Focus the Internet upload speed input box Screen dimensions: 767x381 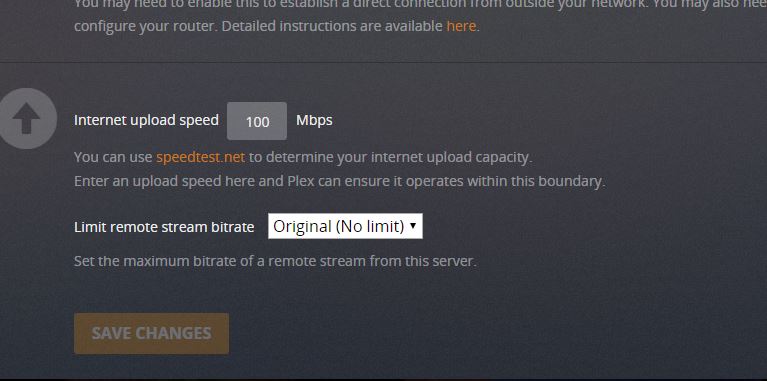pos(257,121)
